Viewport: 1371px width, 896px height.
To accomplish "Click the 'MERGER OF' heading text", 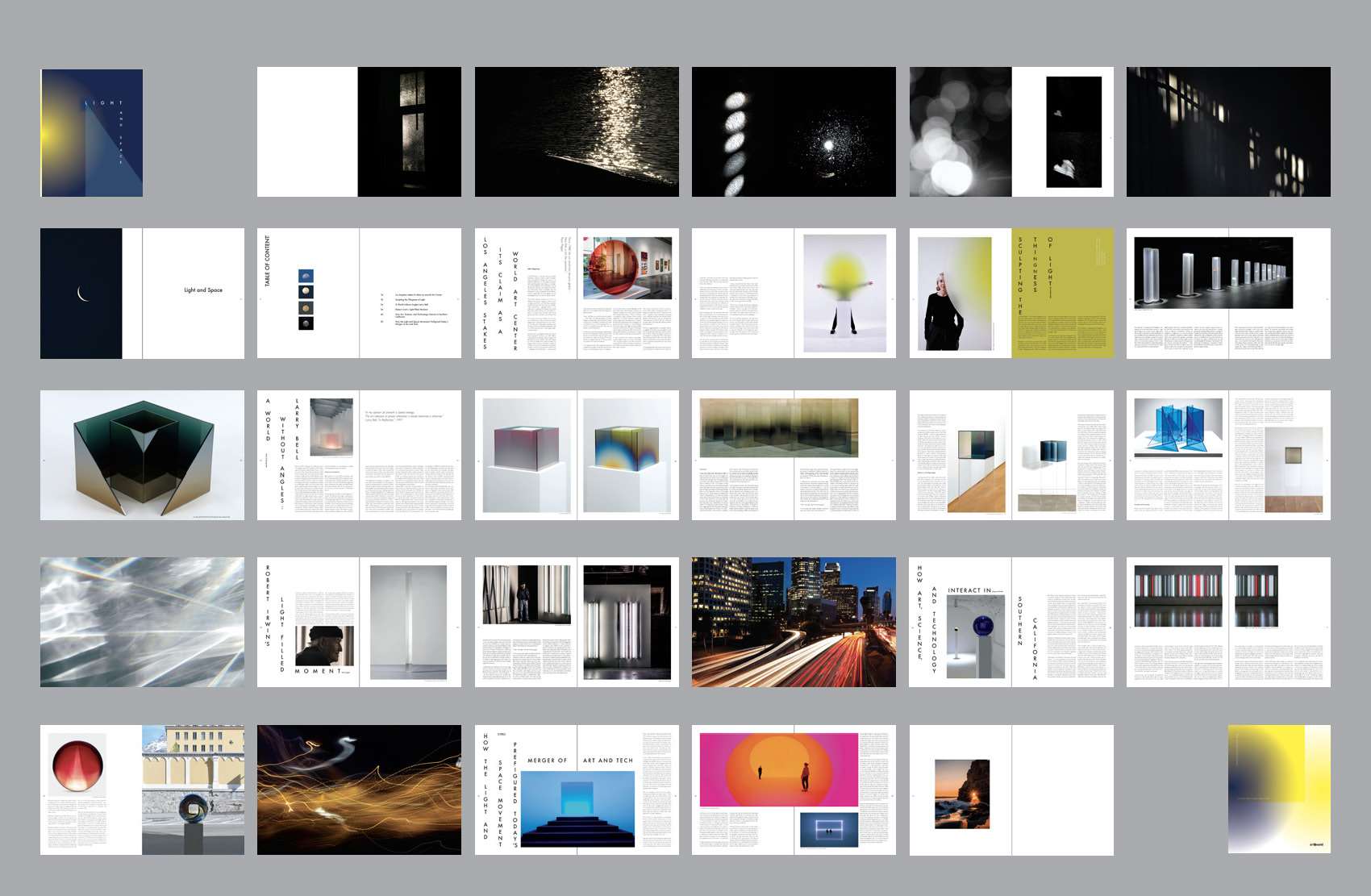I will click(x=547, y=761).
